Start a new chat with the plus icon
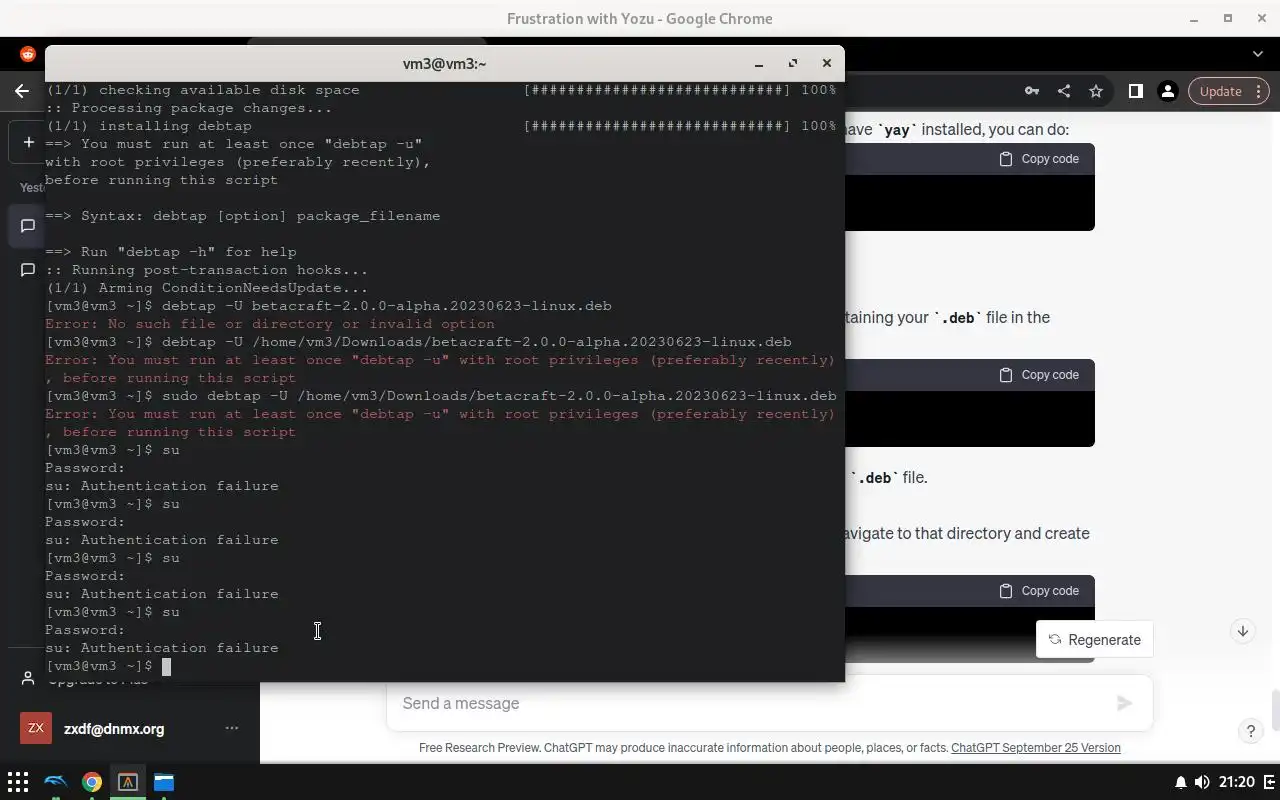1280x800 pixels. pyautogui.click(x=28, y=142)
